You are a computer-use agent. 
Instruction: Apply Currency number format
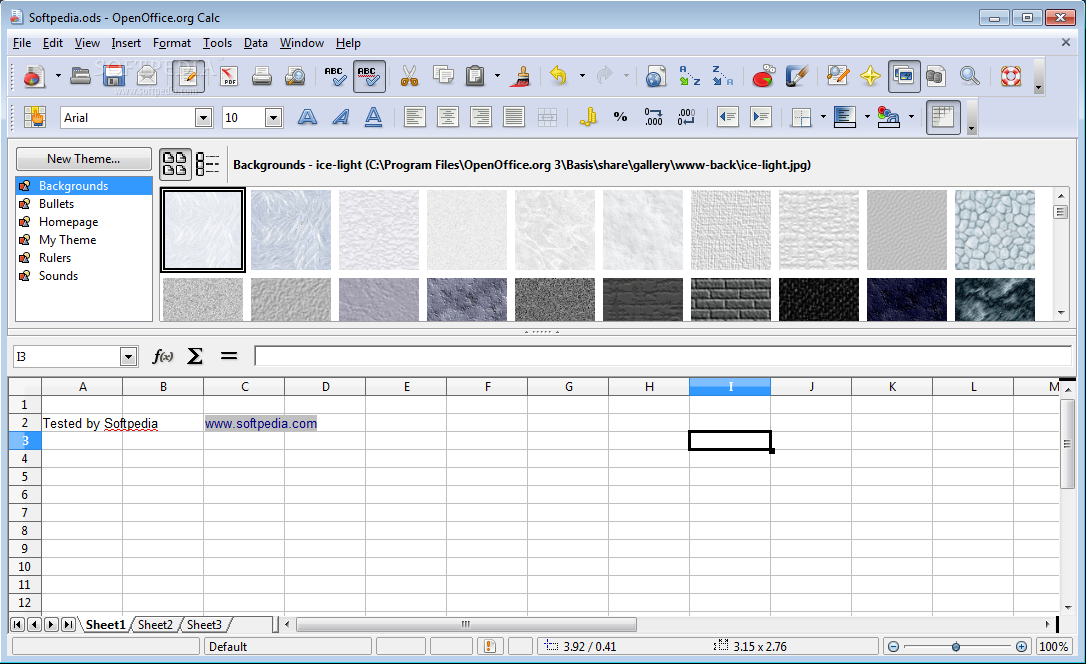pyautogui.click(x=588, y=117)
